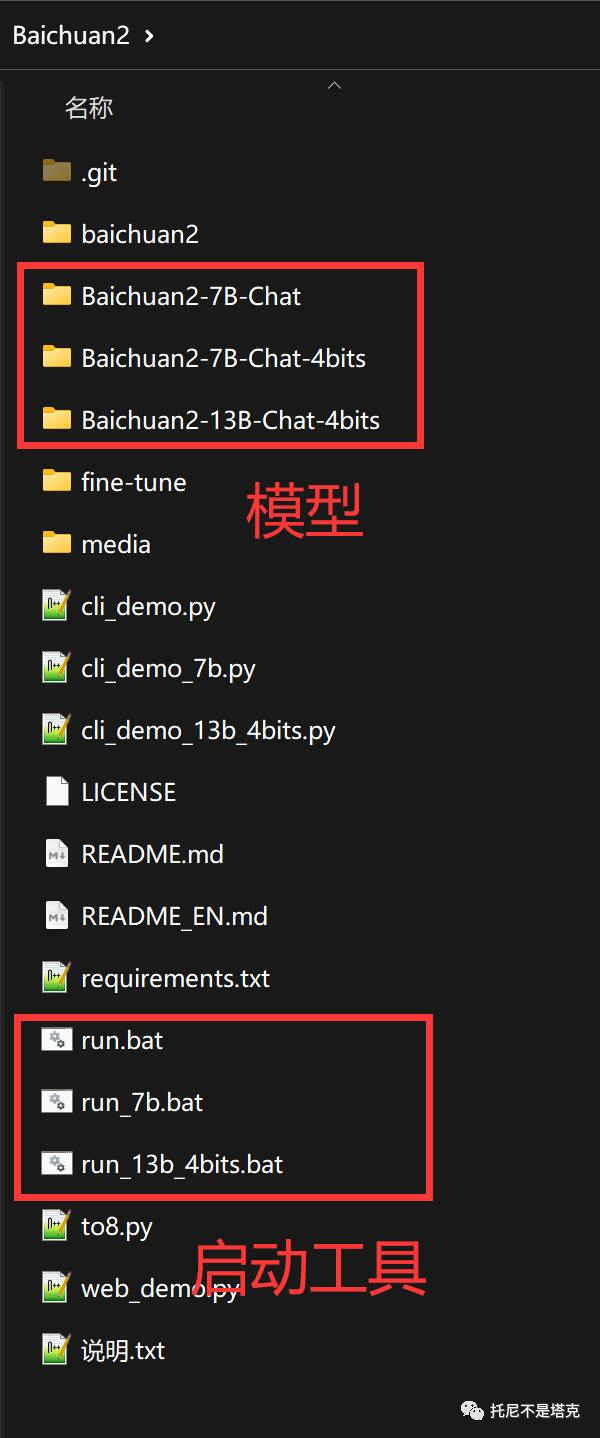This screenshot has width=600, height=1438.
Task: Click the Baichuan2 breadcrumb in the address bar
Action: point(71,36)
